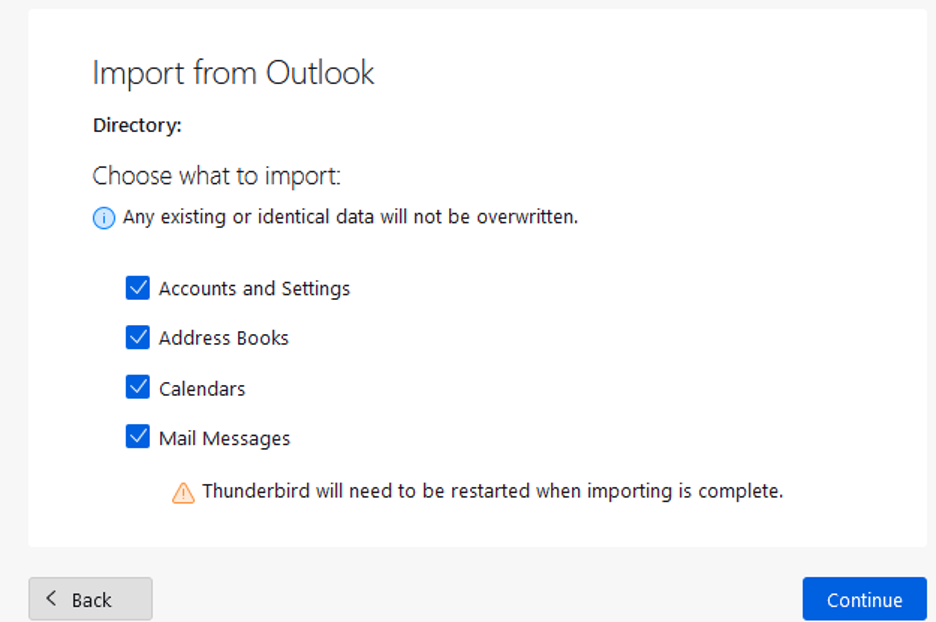Click the empty space after Directory label
Image resolution: width=936 pixels, height=622 pixels.
(x=400, y=126)
